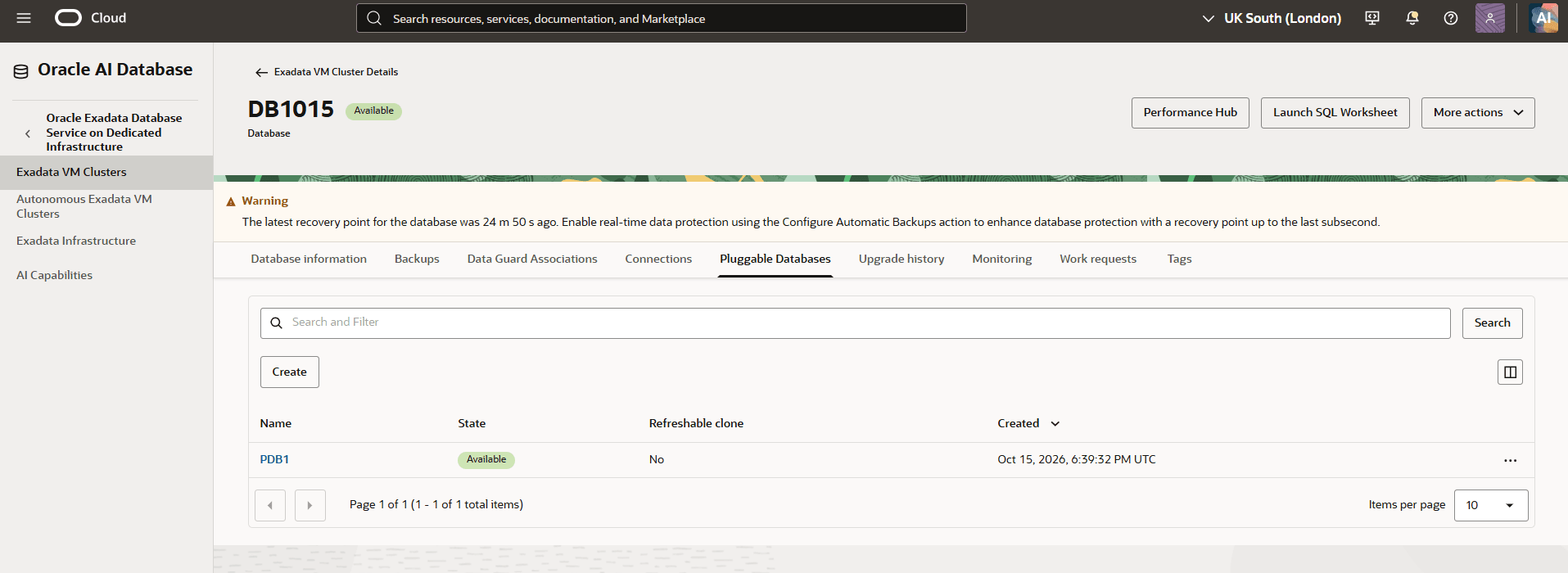
Task: Click the Search button
Action: (1492, 323)
